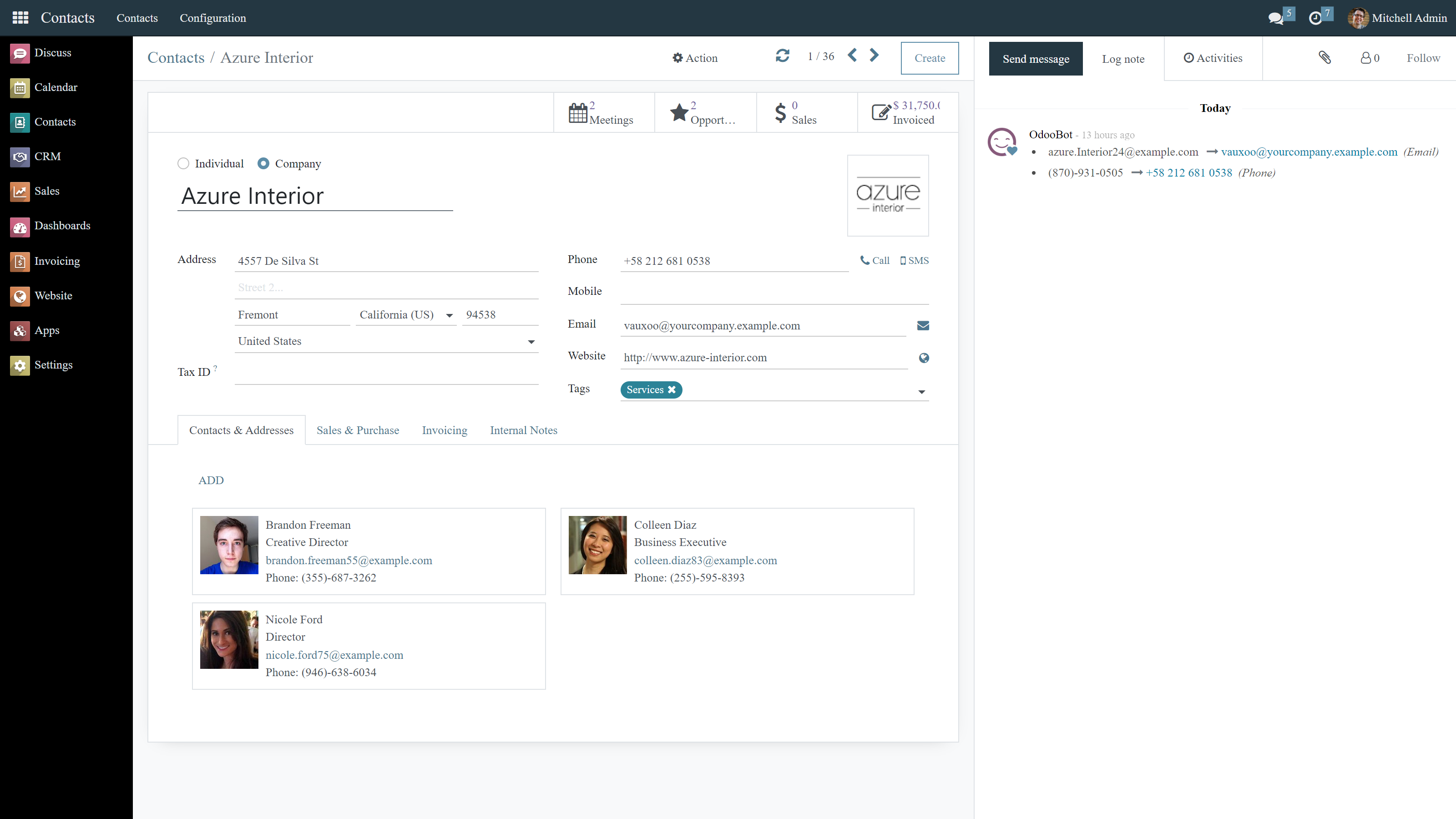Viewport: 1456px width, 819px height.
Task: Click the ADD link for contacts
Action: click(211, 480)
